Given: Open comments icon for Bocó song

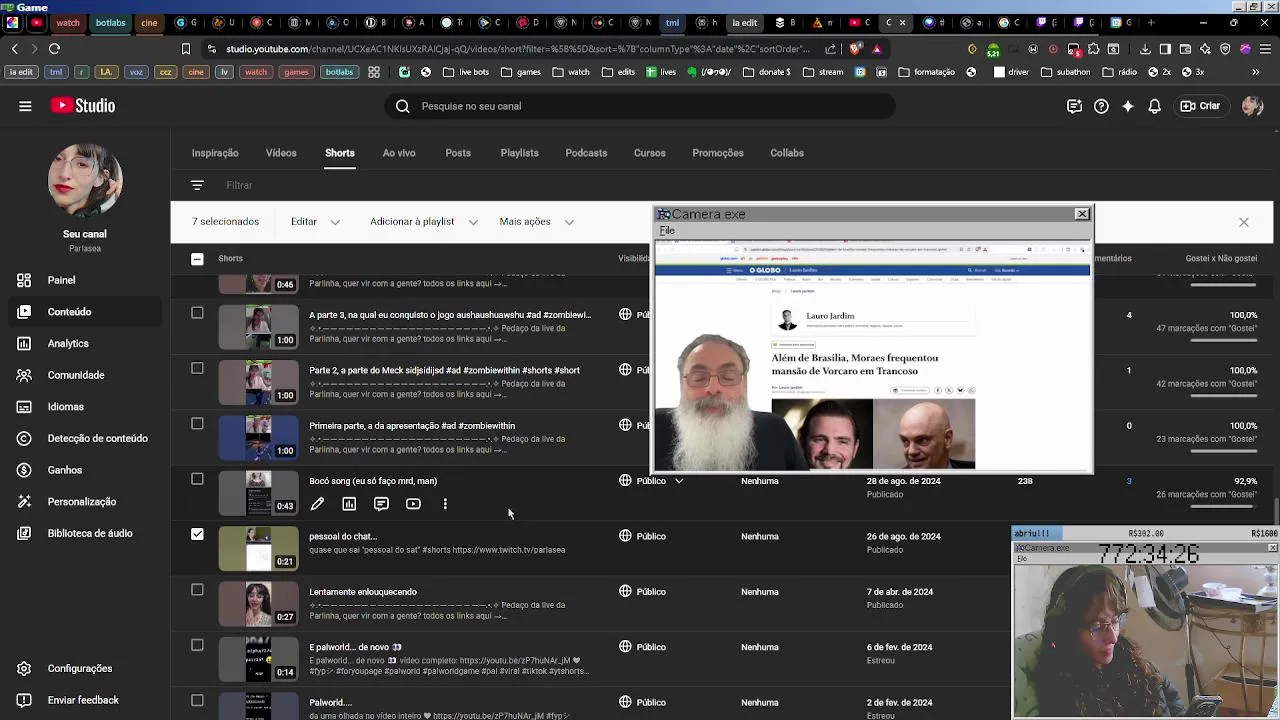Looking at the screenshot, I should coord(381,504).
